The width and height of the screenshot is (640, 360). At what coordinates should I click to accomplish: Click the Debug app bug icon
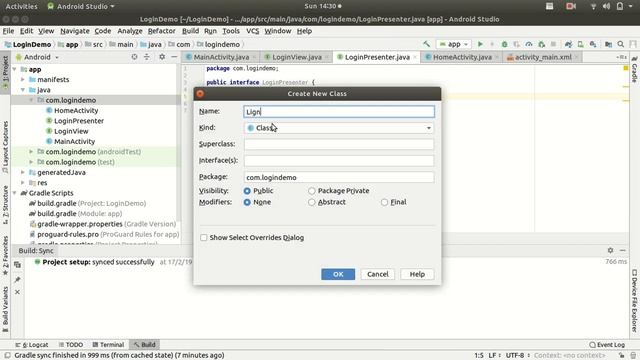504,44
